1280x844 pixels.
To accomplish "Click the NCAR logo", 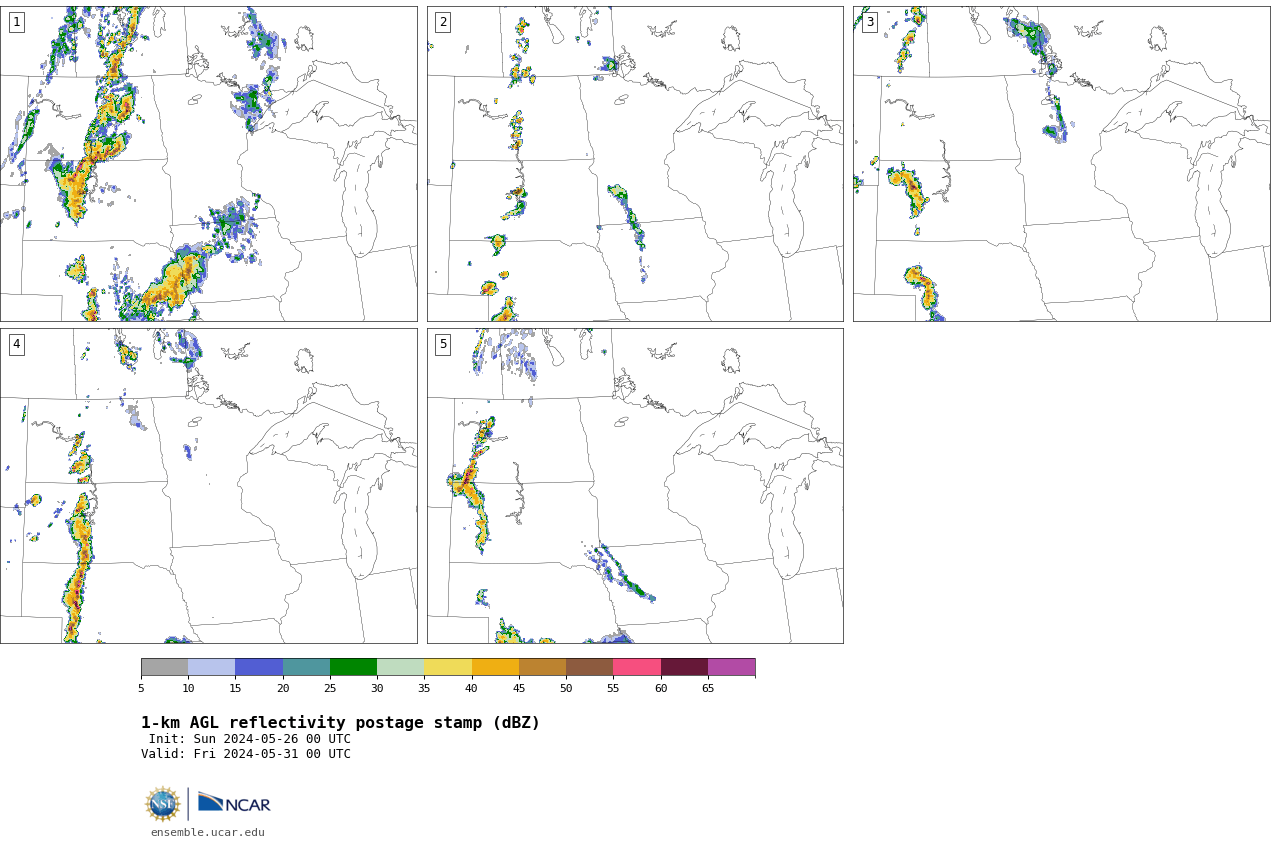I will pyautogui.click(x=234, y=803).
